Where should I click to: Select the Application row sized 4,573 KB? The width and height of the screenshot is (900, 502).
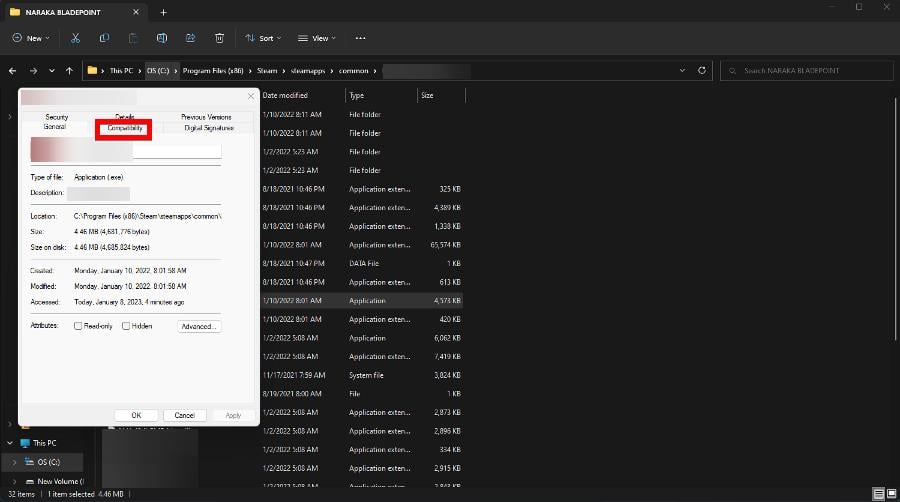pos(362,301)
